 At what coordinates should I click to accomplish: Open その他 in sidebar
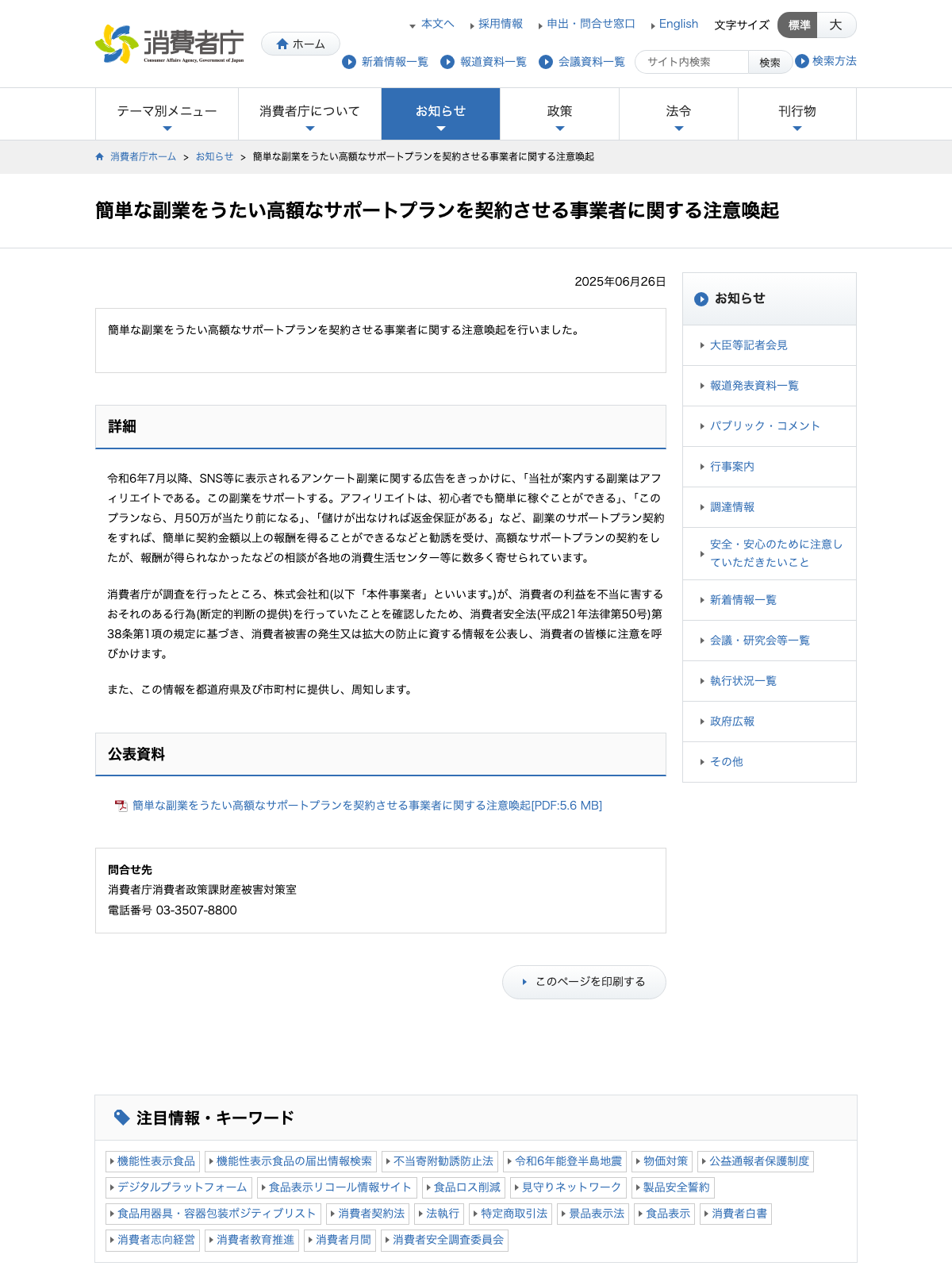[x=726, y=762]
